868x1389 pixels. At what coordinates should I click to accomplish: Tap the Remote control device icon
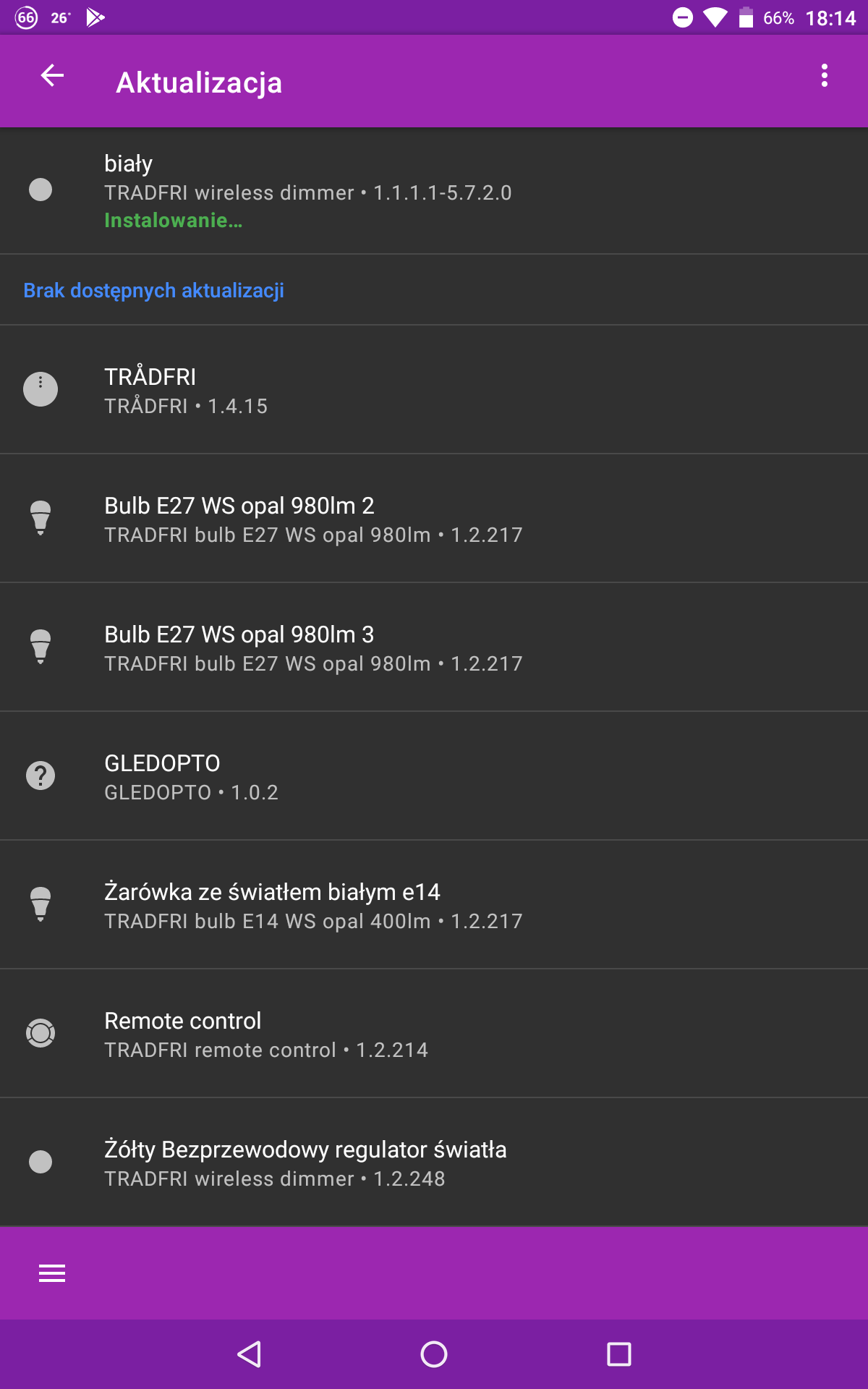point(41,1033)
